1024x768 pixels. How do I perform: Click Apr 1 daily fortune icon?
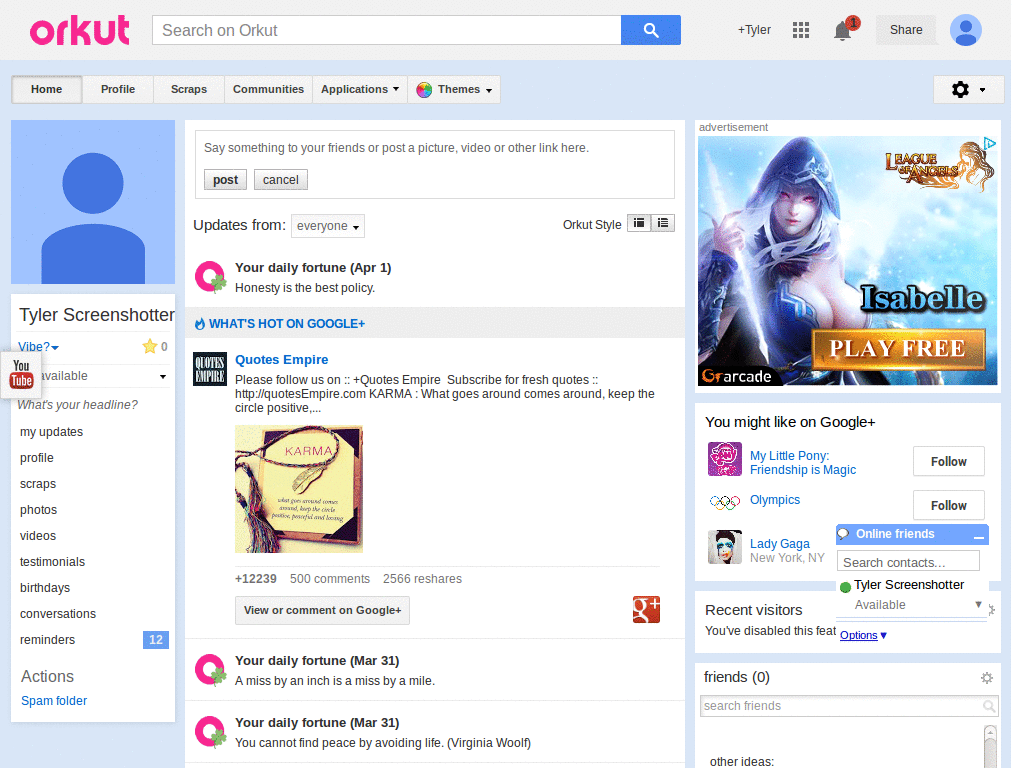(x=210, y=277)
